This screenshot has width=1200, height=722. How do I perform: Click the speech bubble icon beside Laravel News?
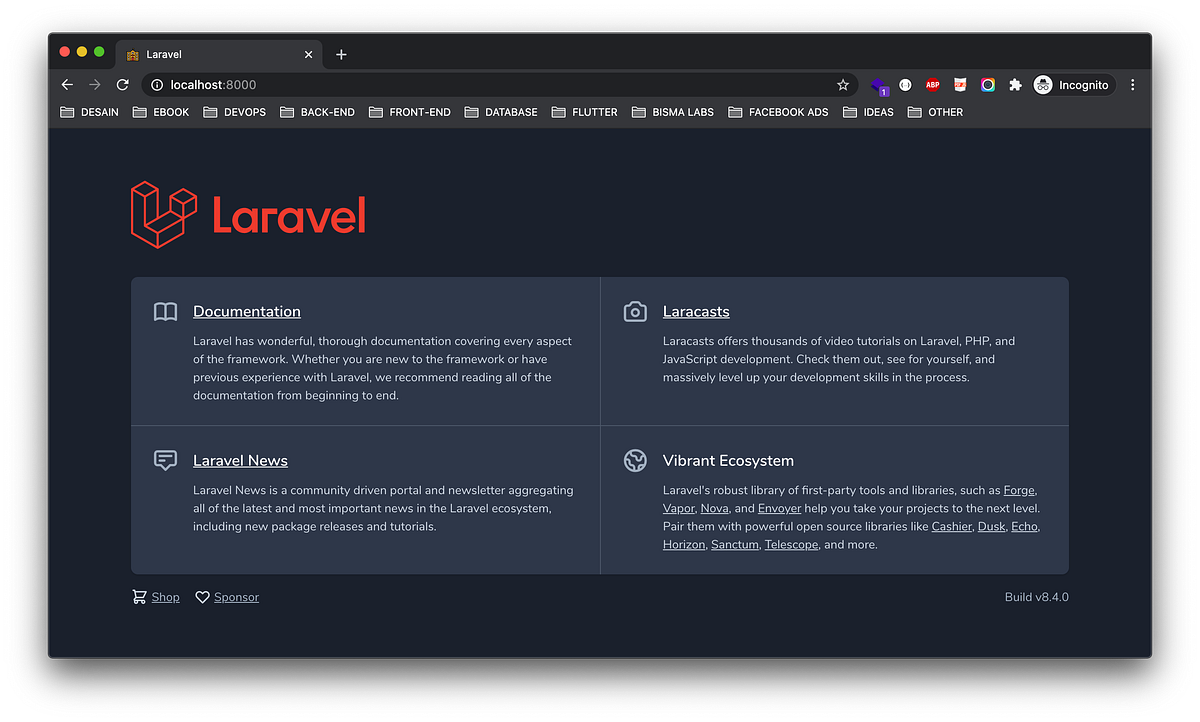tap(165, 460)
